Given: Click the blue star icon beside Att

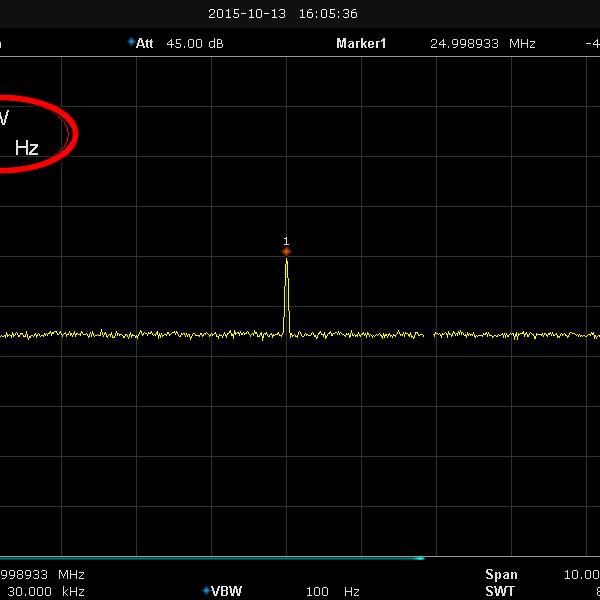Looking at the screenshot, I should point(130,42).
